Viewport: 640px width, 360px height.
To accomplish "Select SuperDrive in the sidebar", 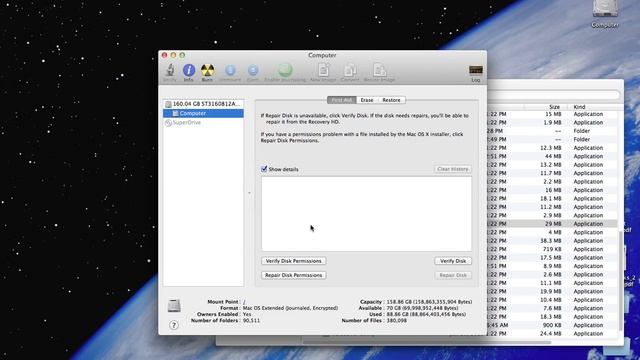I will point(203,122).
